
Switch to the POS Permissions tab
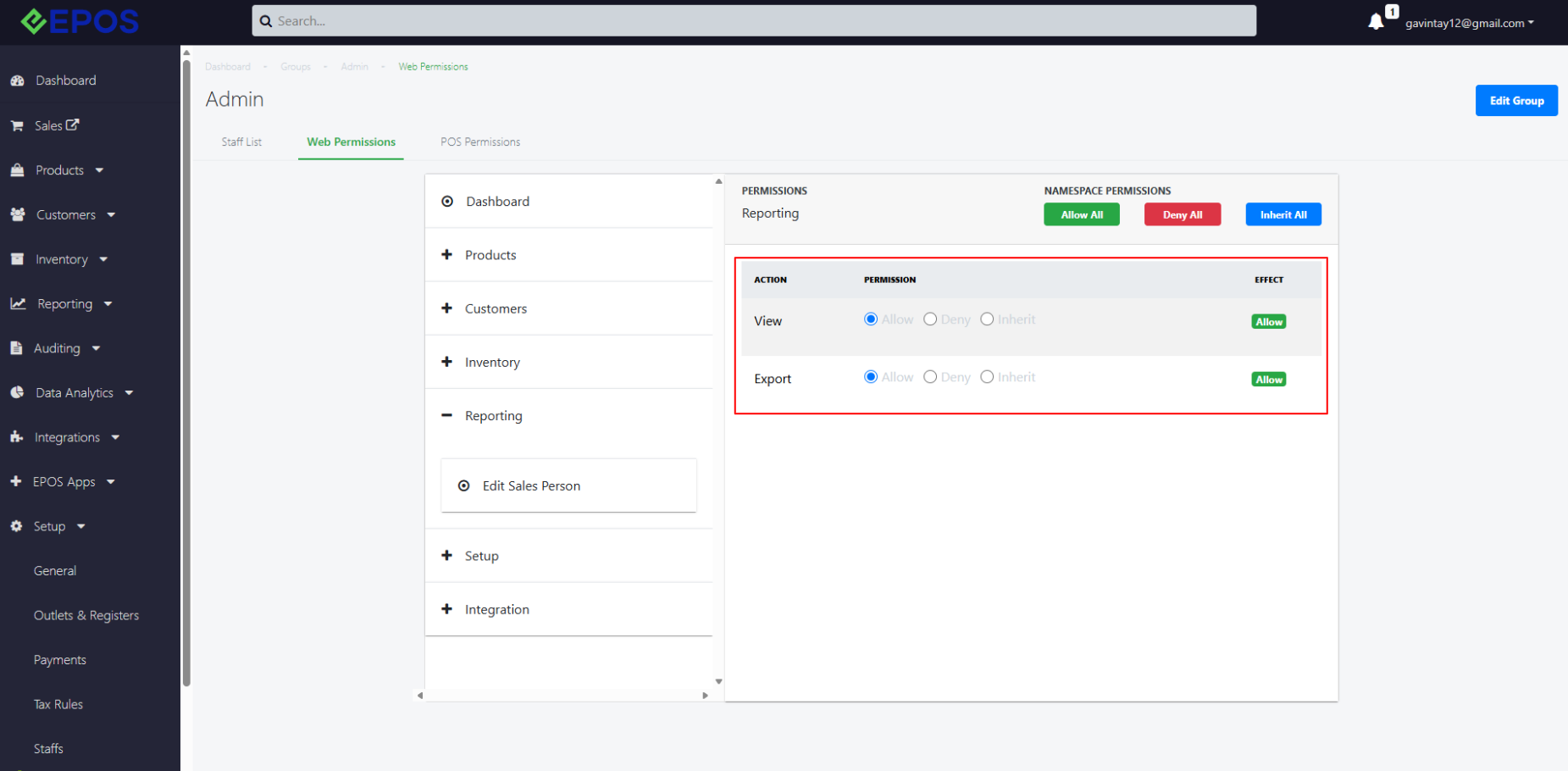tap(480, 141)
